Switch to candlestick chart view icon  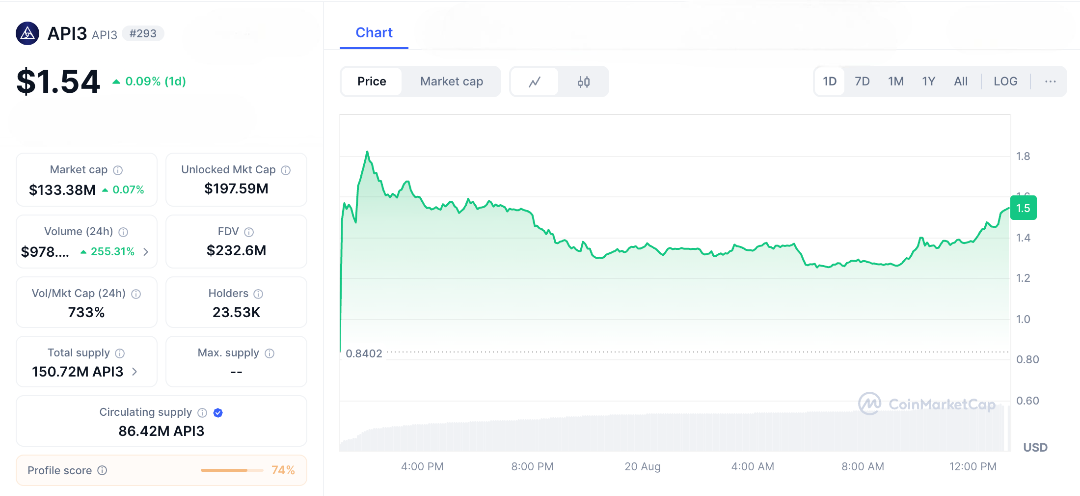583,82
